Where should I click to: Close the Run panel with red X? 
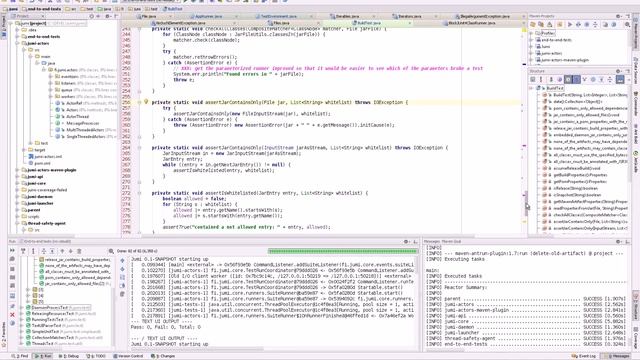tap(12, 315)
